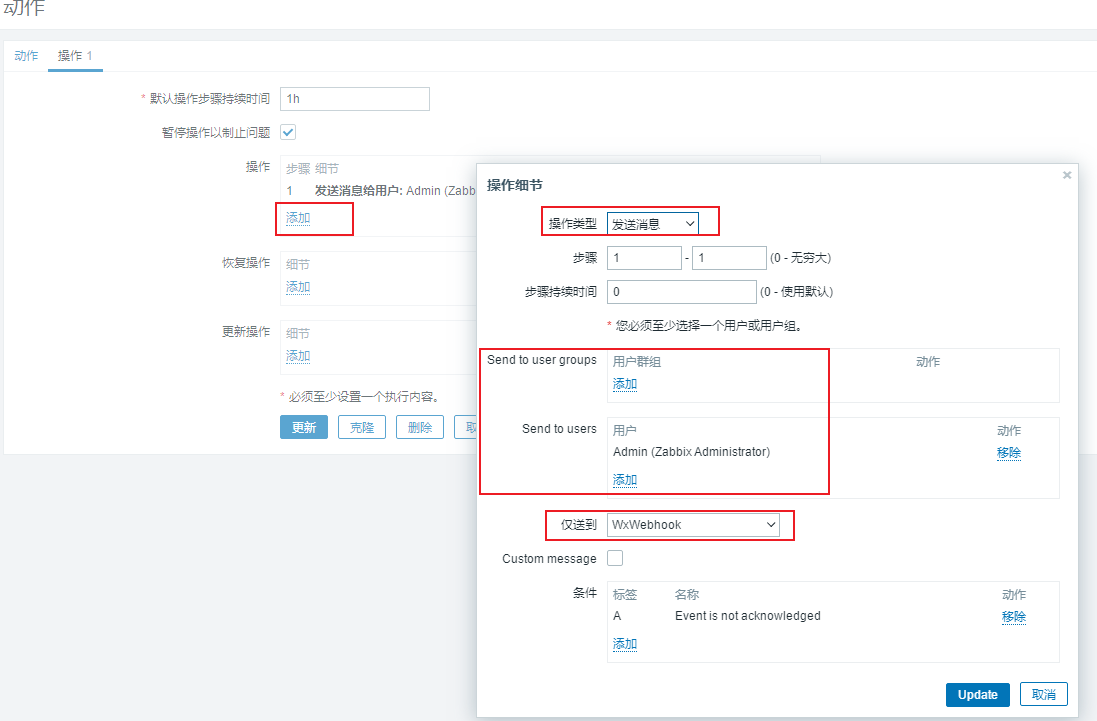The height and width of the screenshot is (721, 1097).
Task: Remove Admin user with the 移除 link
Action: pyautogui.click(x=1009, y=453)
